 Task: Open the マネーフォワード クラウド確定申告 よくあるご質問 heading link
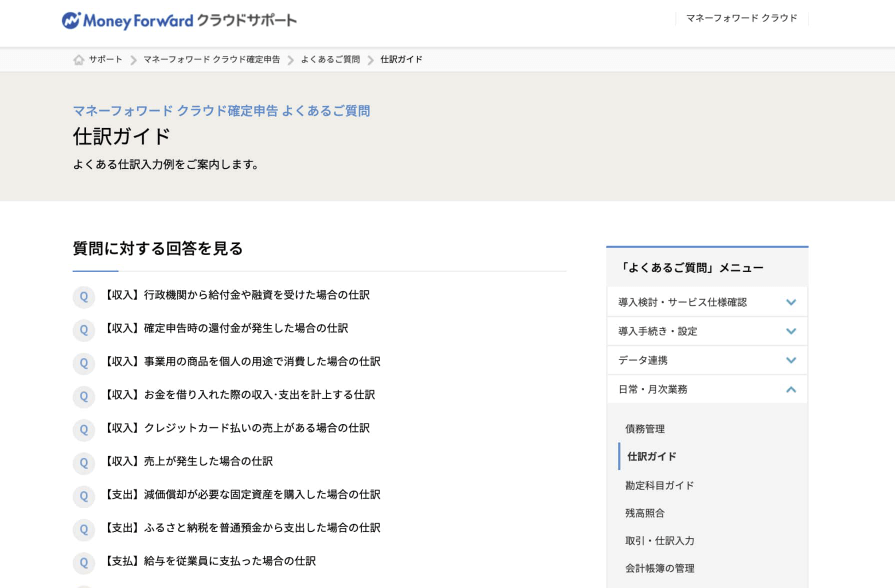click(221, 111)
